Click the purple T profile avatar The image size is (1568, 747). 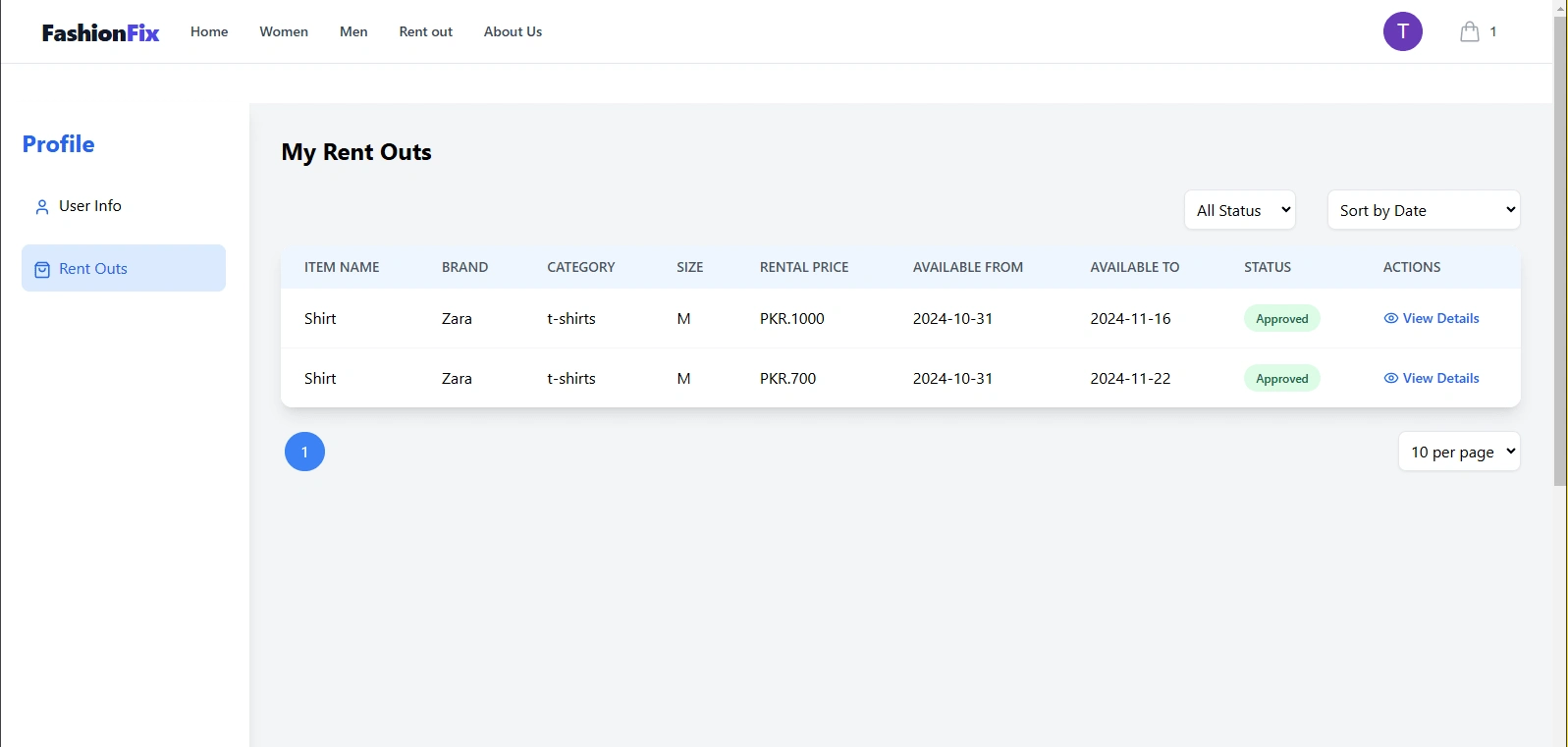coord(1402,31)
